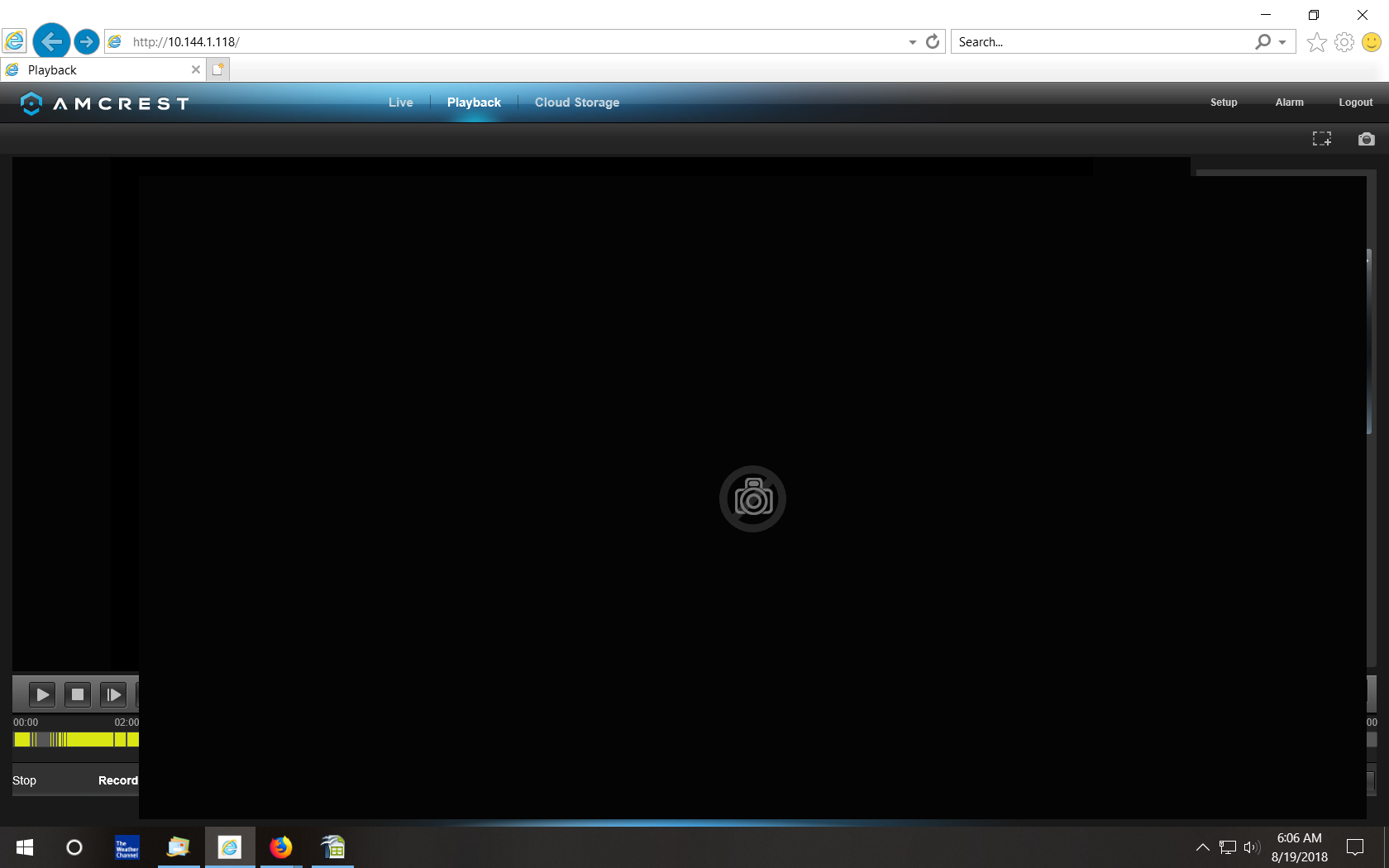The width and height of the screenshot is (1389, 868).
Task: Go back with the browser back arrow
Action: [x=51, y=41]
